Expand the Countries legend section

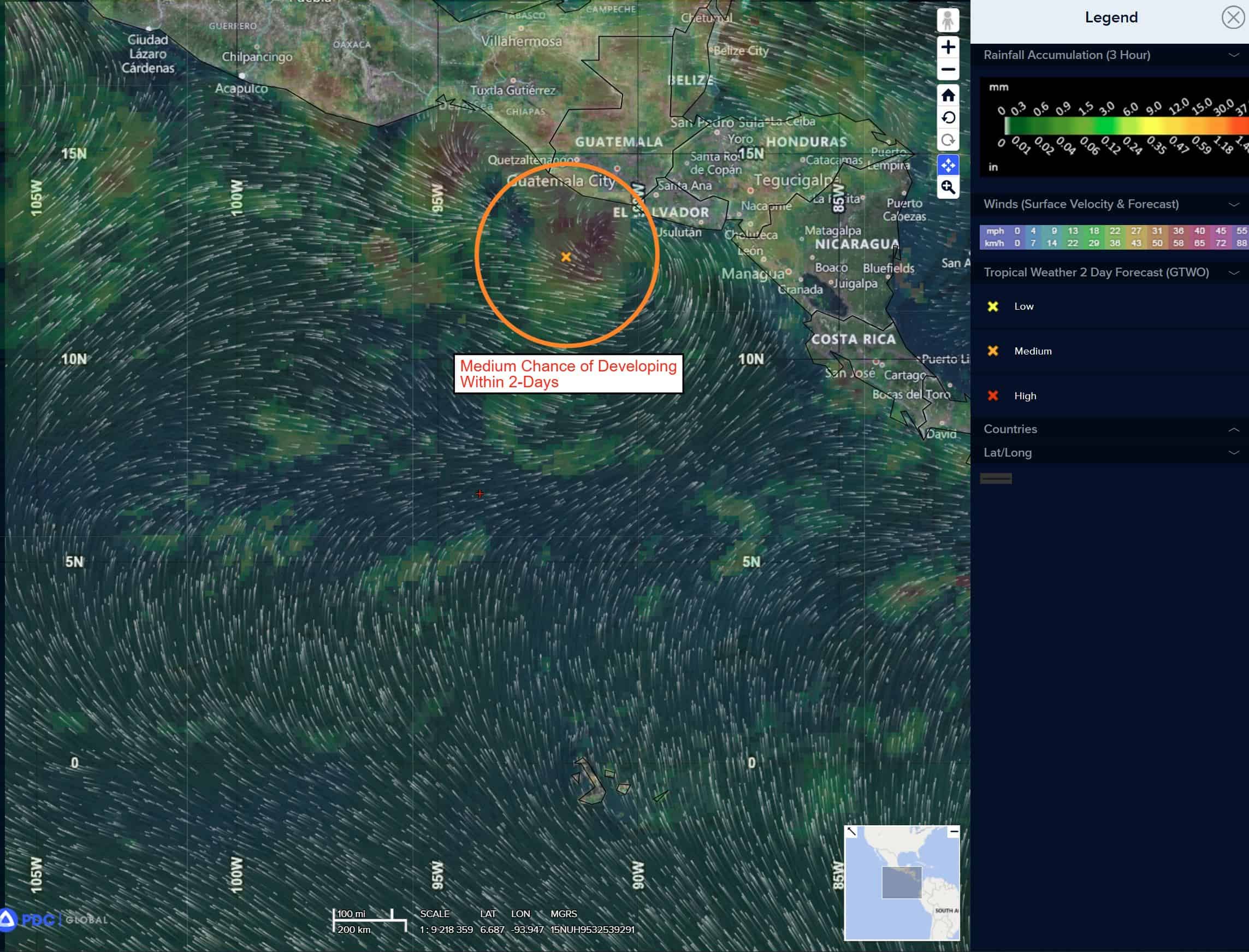point(1233,429)
